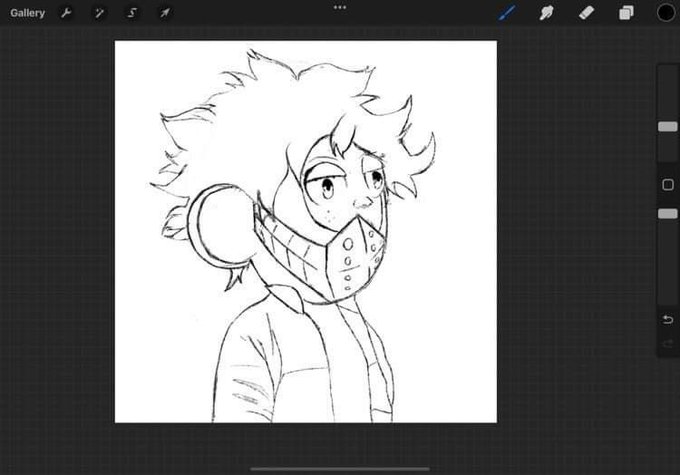Open the Layers panel
Screen dimensions: 680x475
[626, 13]
